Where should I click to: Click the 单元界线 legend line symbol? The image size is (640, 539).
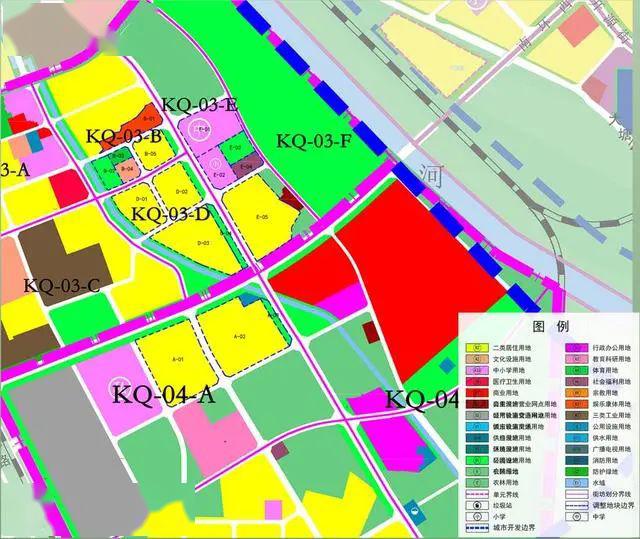pyautogui.click(x=477, y=494)
